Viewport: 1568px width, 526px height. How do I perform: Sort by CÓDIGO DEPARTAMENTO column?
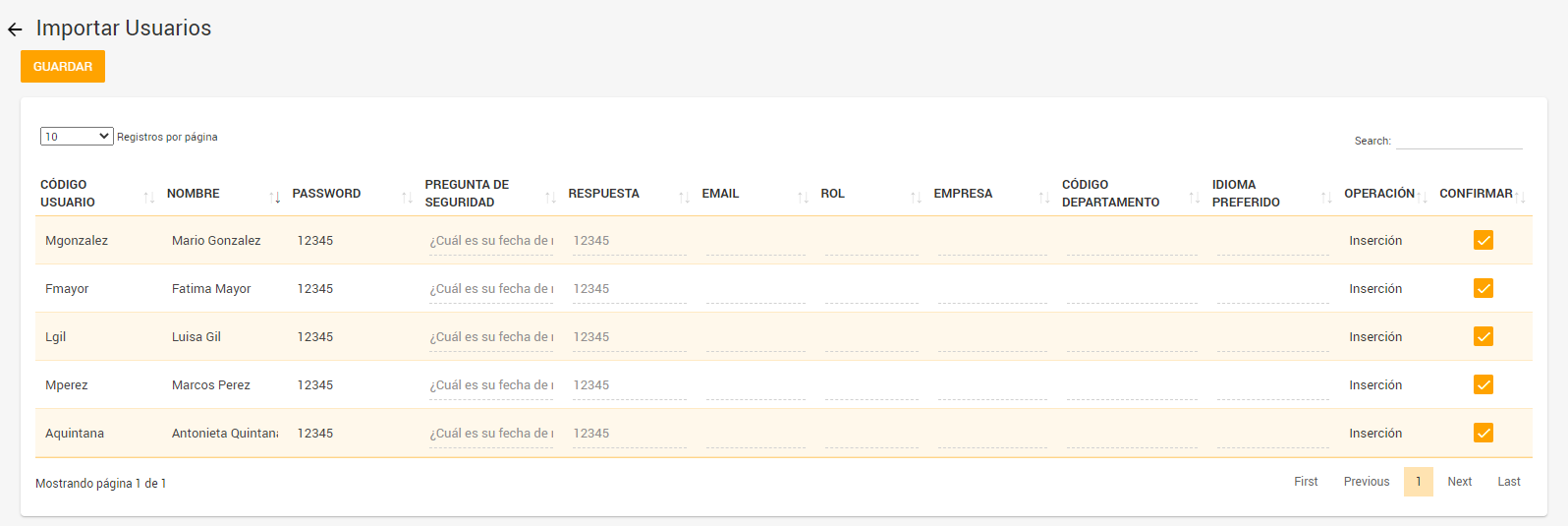1132,194
